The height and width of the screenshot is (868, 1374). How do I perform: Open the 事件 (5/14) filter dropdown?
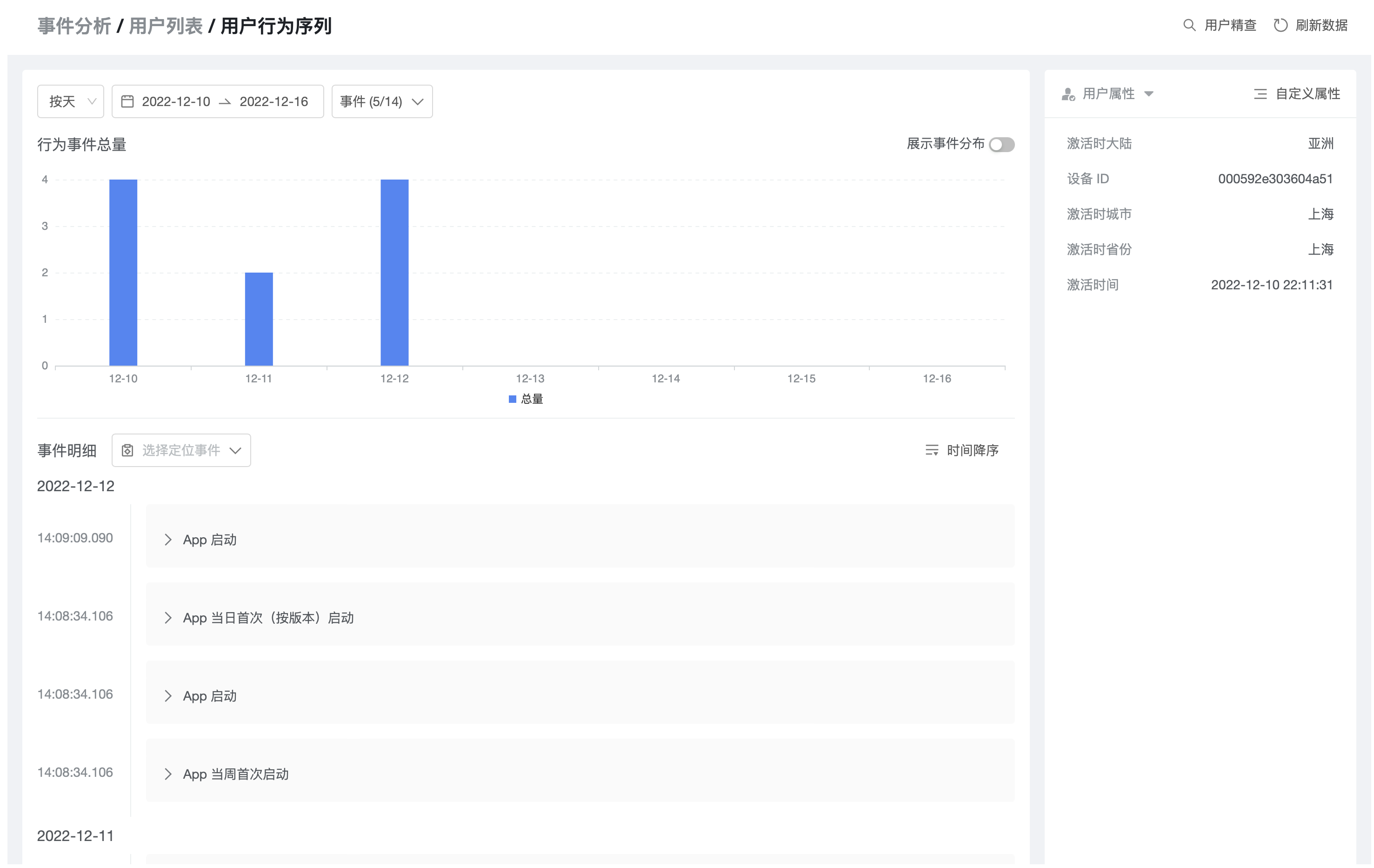coord(382,101)
